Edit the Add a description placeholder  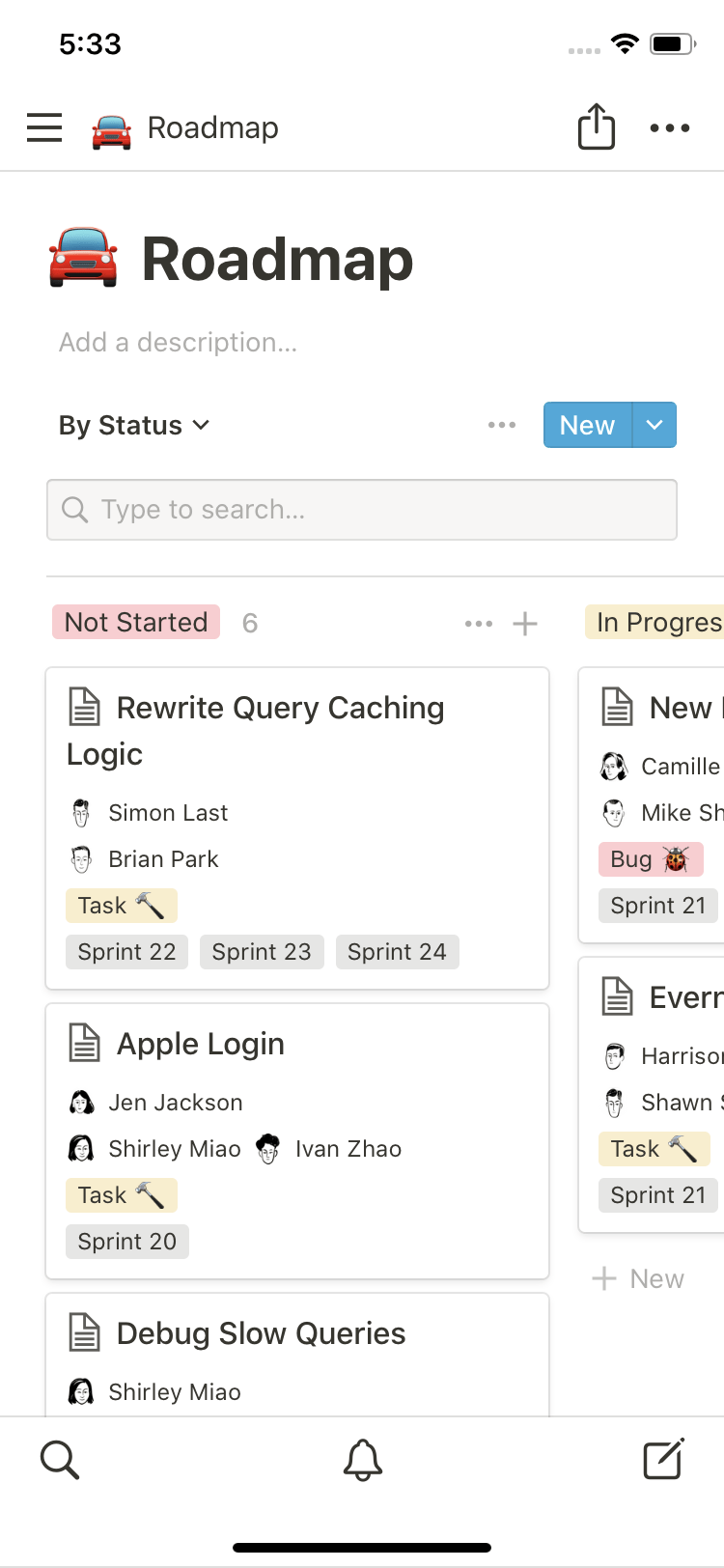click(178, 342)
